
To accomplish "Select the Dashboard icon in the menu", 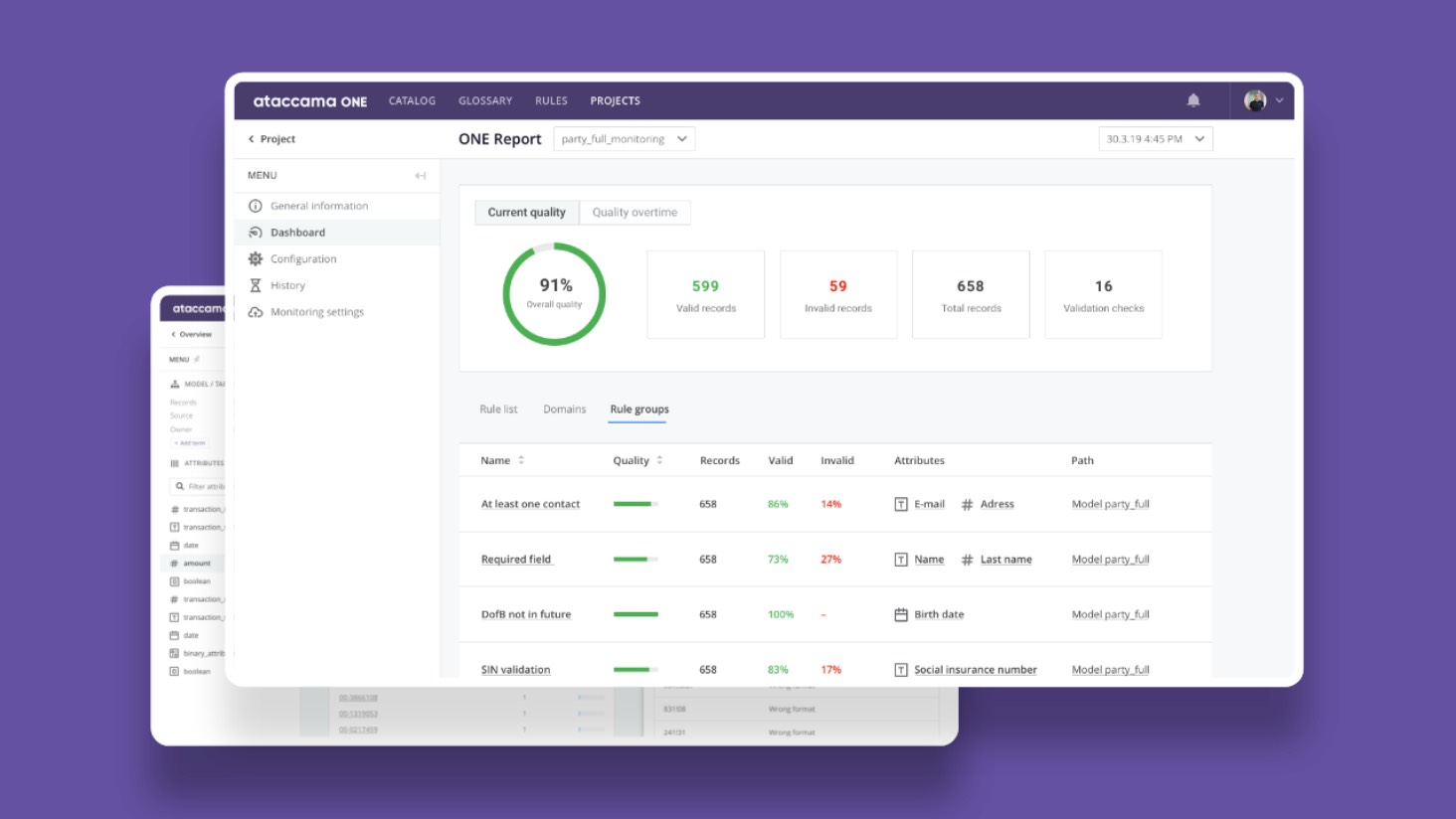I will pos(256,232).
